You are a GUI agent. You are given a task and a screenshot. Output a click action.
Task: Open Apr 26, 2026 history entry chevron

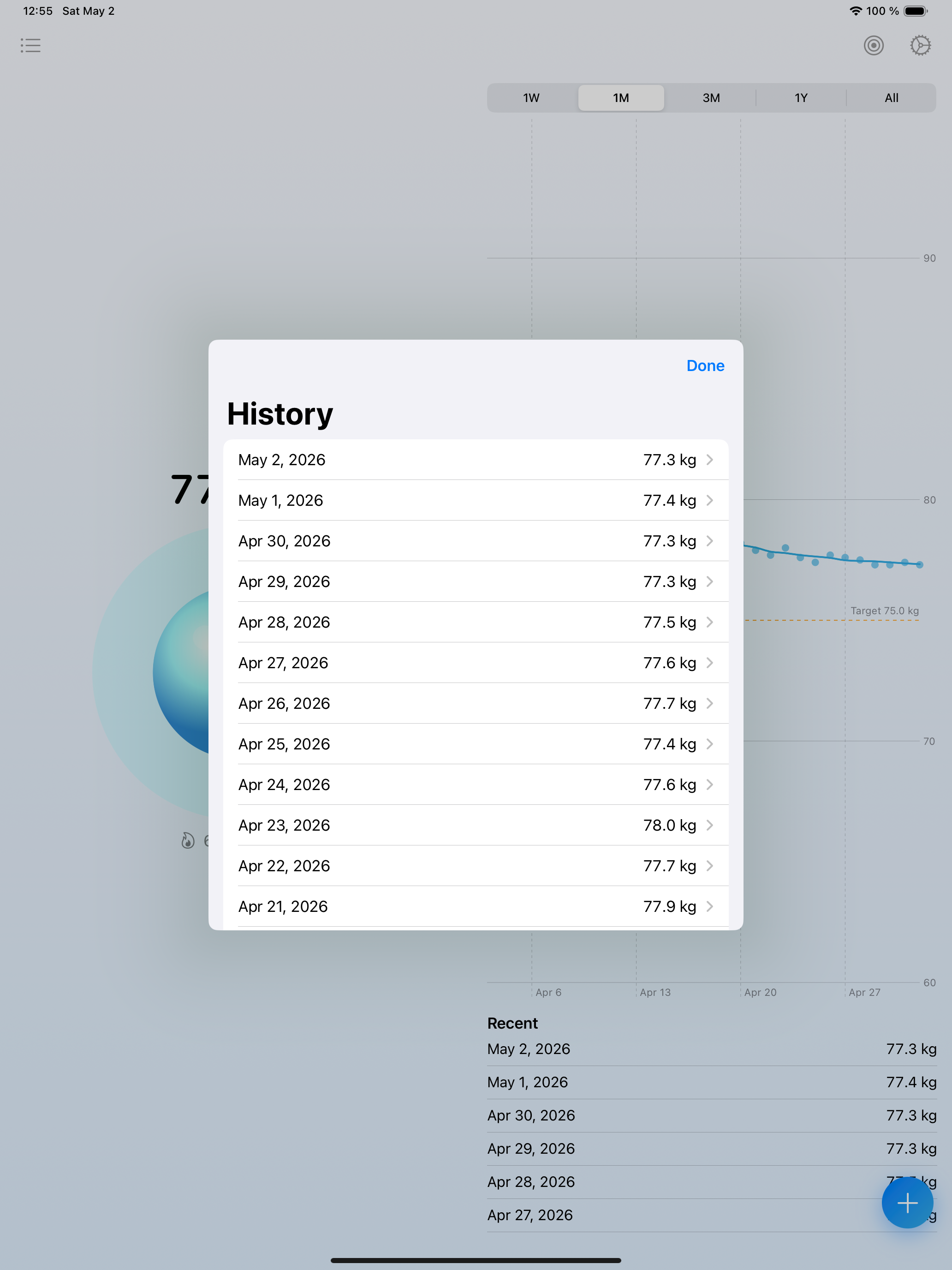pyautogui.click(x=710, y=703)
